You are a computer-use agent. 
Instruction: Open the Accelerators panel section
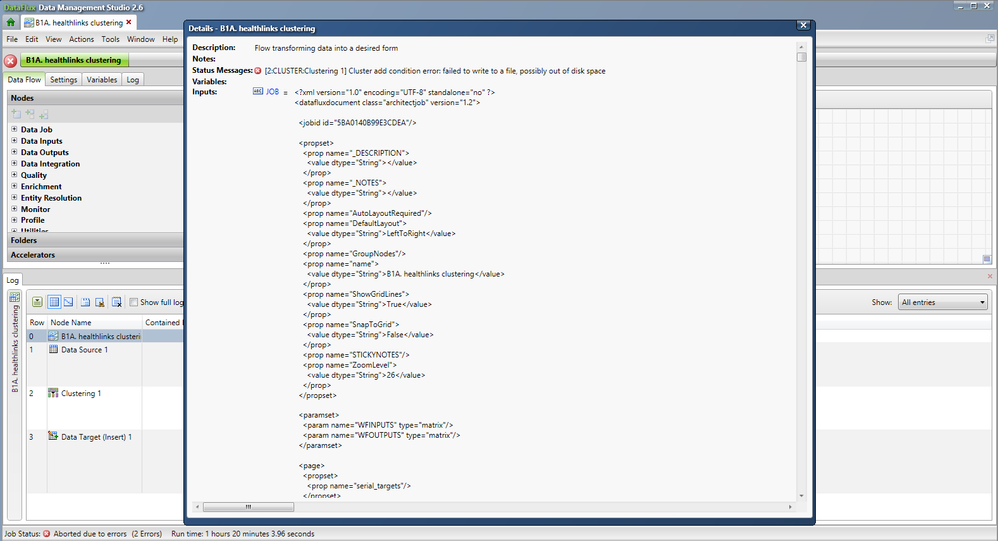point(95,255)
